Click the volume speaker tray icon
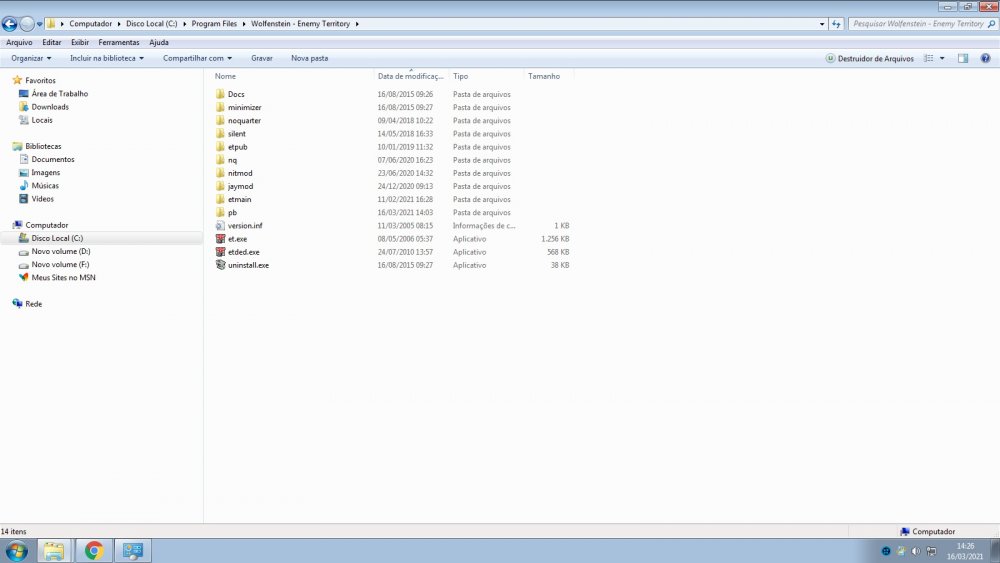Image resolution: width=1000 pixels, height=563 pixels. (916, 551)
